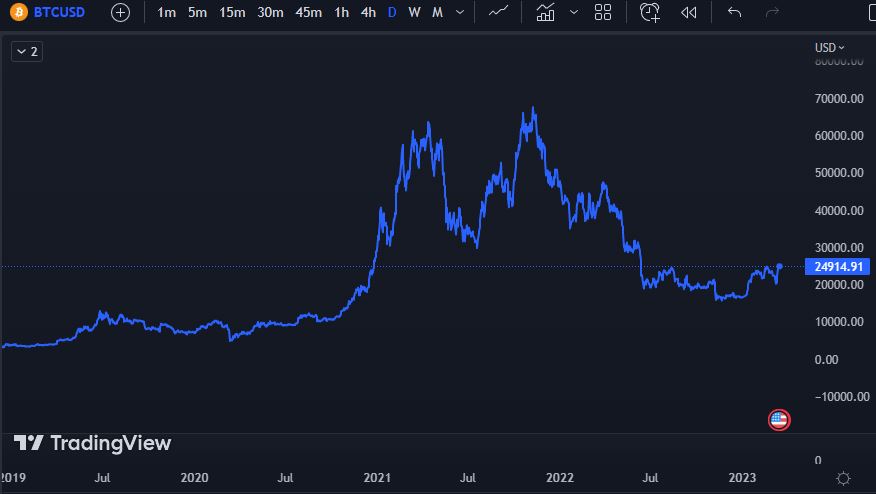Screen dimensions: 876x494
Task: Expand the timeframe dropdown arrow
Action: [460, 12]
